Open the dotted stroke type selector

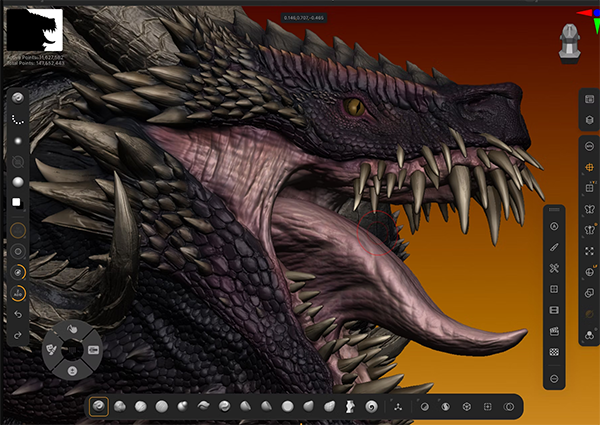click(x=18, y=119)
